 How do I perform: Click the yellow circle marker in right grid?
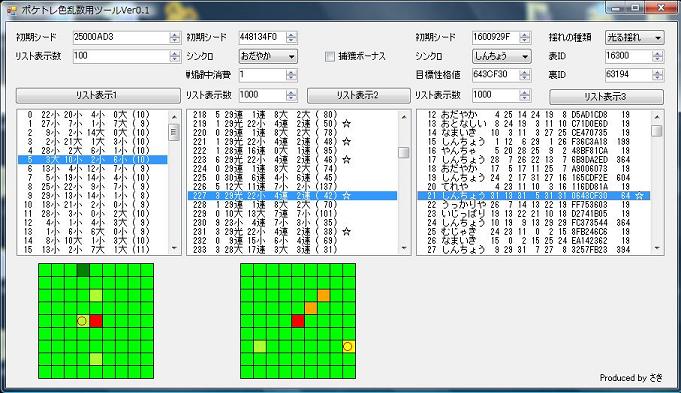pos(347,346)
